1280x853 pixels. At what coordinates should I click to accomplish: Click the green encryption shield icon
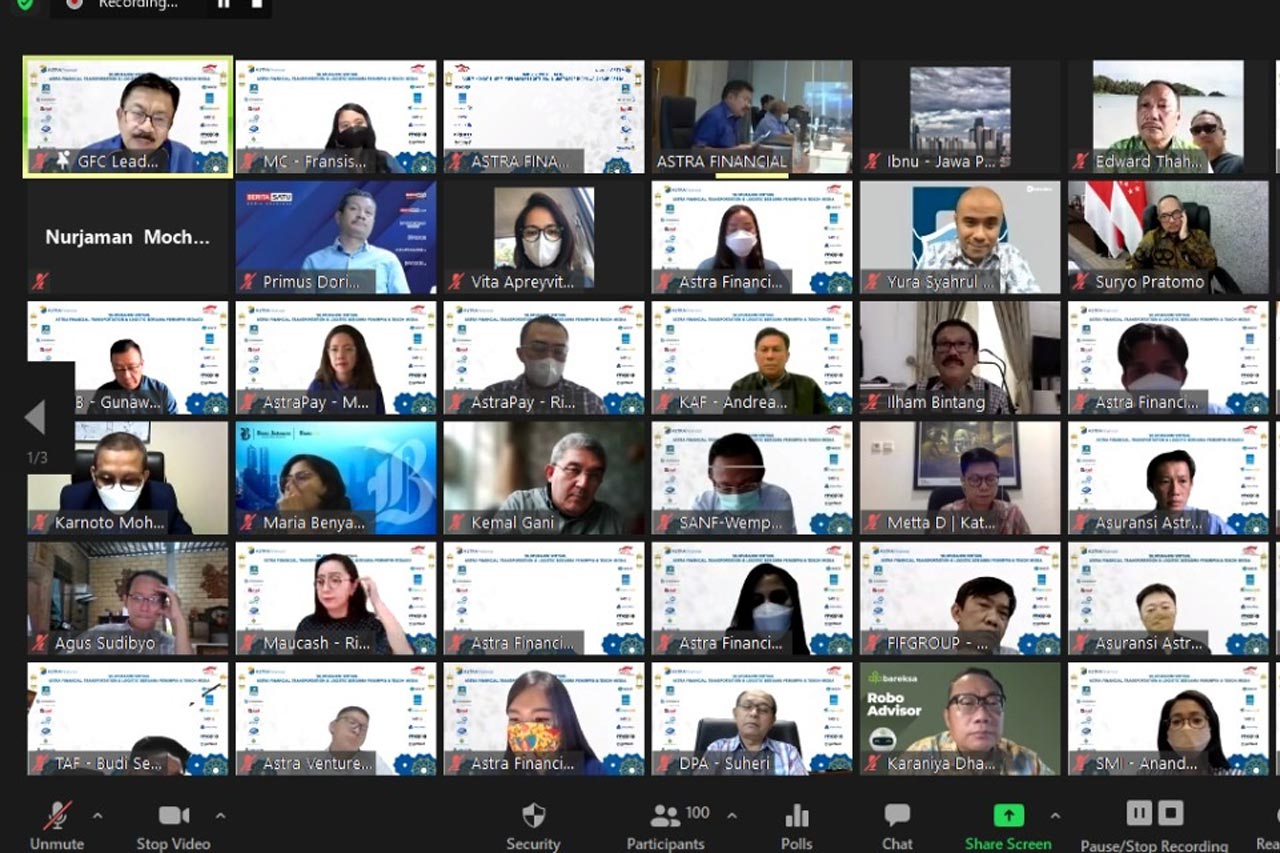point(24,4)
